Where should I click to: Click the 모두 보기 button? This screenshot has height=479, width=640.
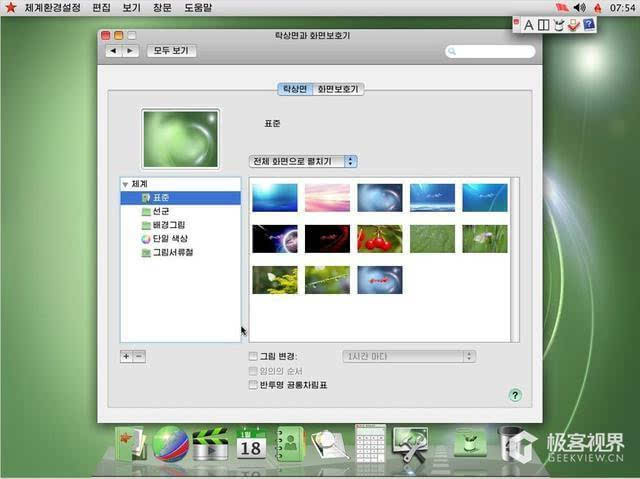click(x=172, y=50)
